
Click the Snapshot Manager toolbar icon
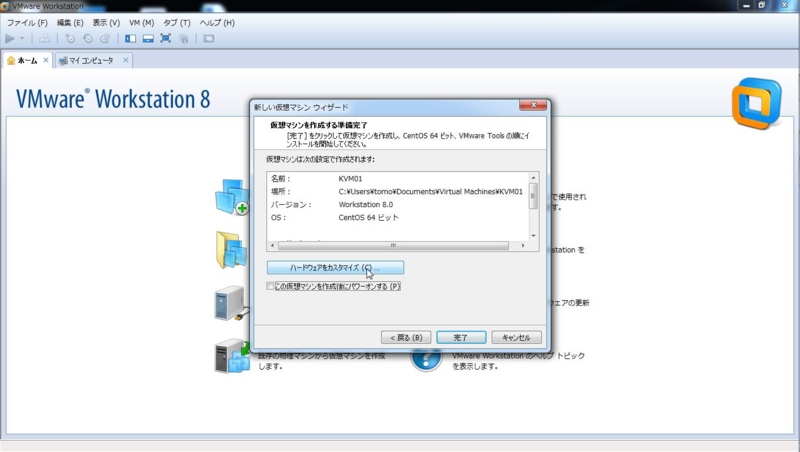[x=105, y=38]
